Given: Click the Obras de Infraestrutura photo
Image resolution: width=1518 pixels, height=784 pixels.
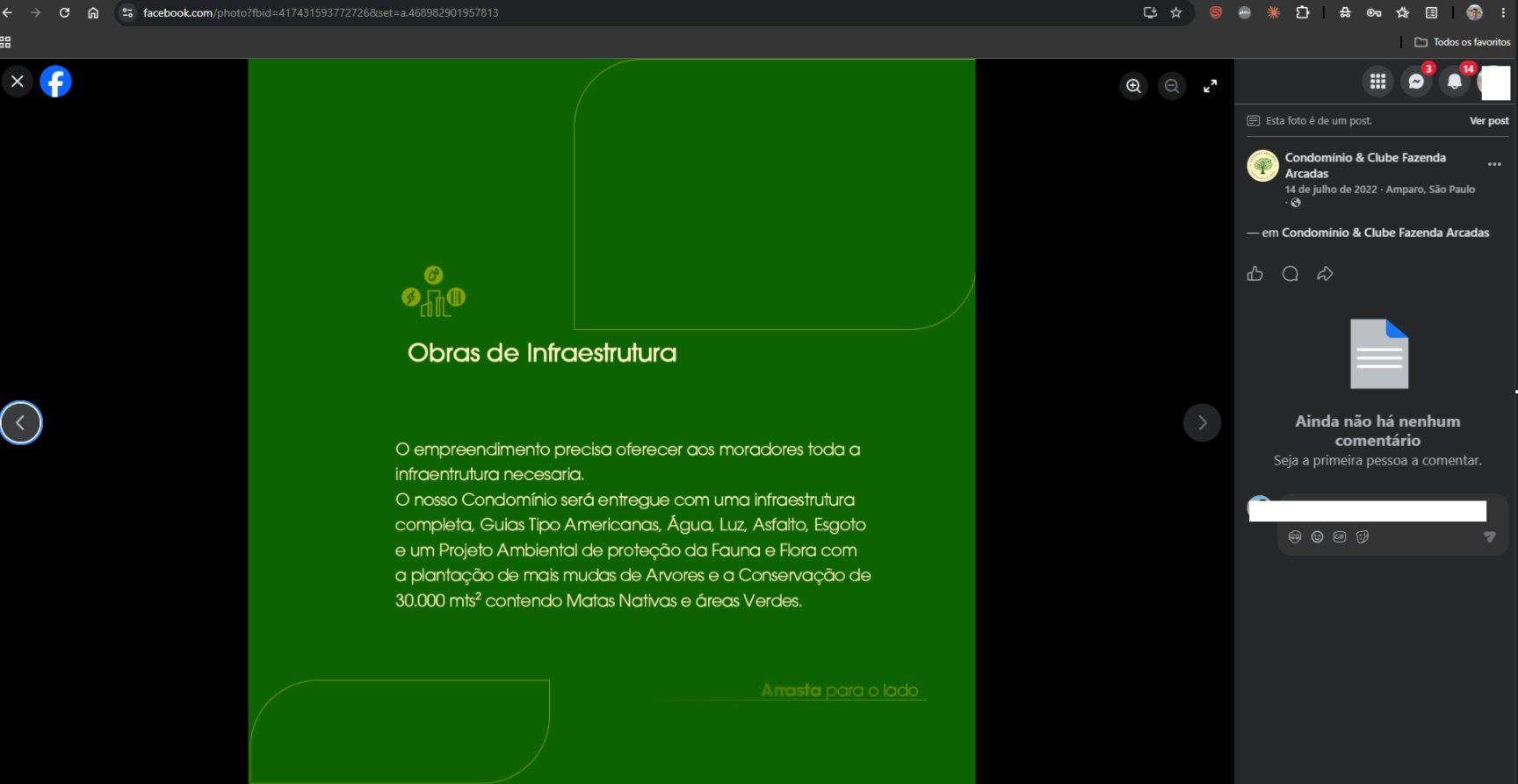Looking at the screenshot, I should (x=611, y=421).
